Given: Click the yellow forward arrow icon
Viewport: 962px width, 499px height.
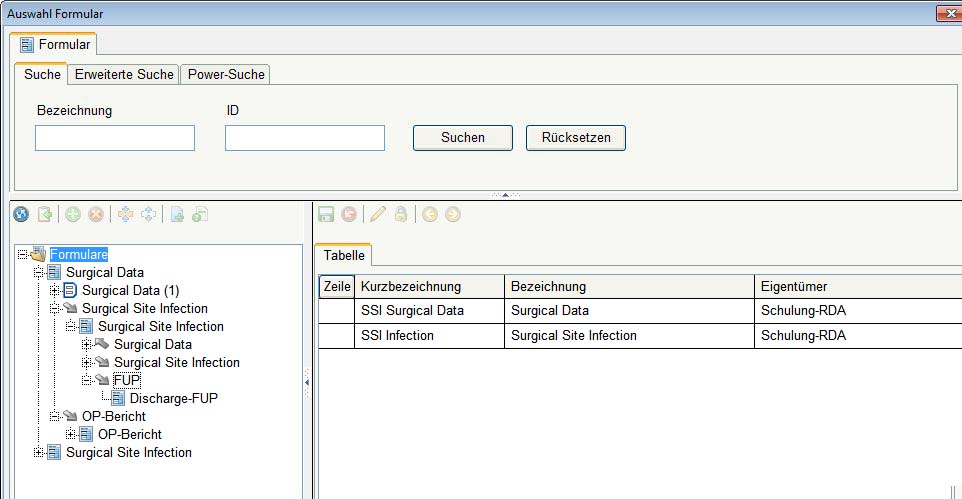Looking at the screenshot, I should [453, 214].
